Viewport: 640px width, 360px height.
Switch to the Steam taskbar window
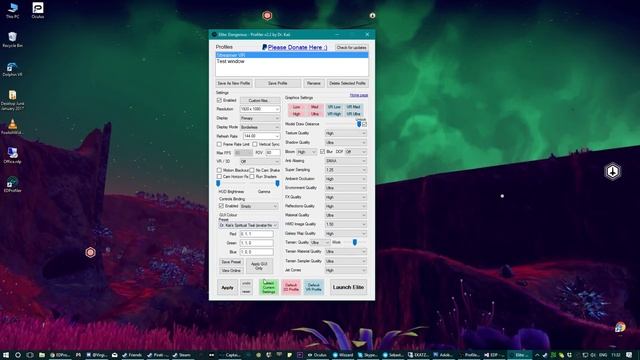[x=182, y=355]
